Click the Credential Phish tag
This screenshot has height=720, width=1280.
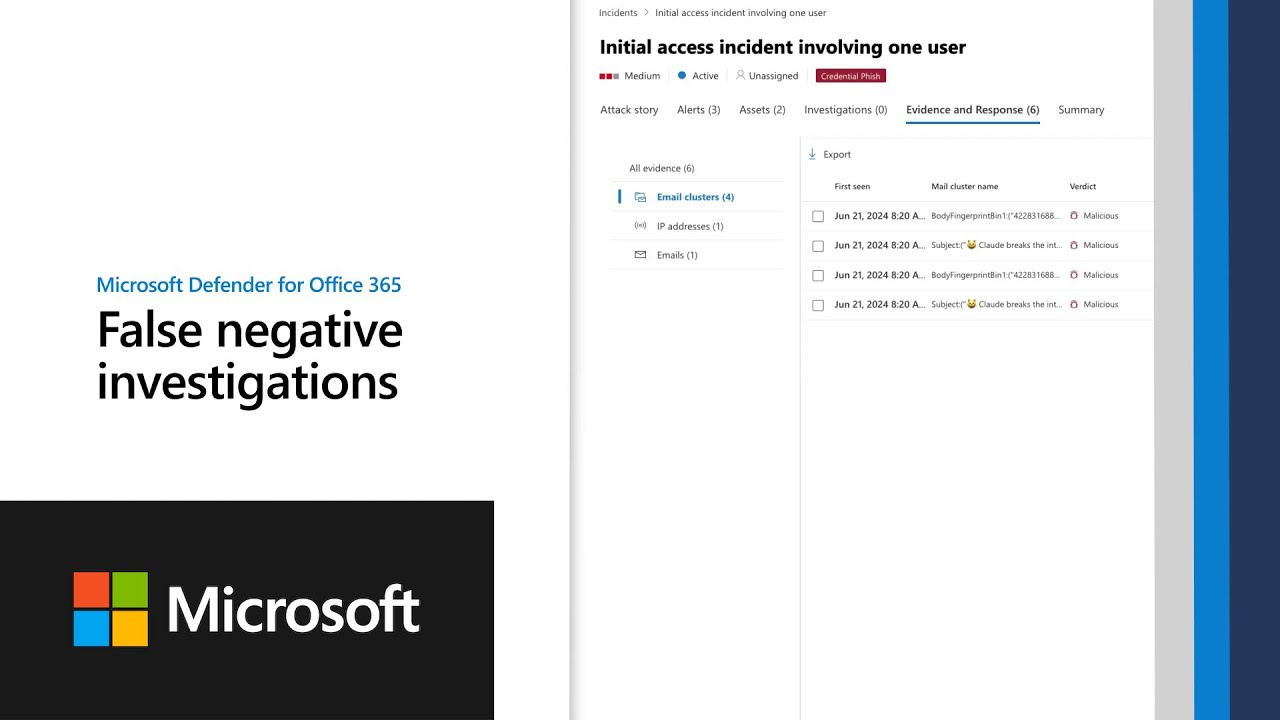851,76
